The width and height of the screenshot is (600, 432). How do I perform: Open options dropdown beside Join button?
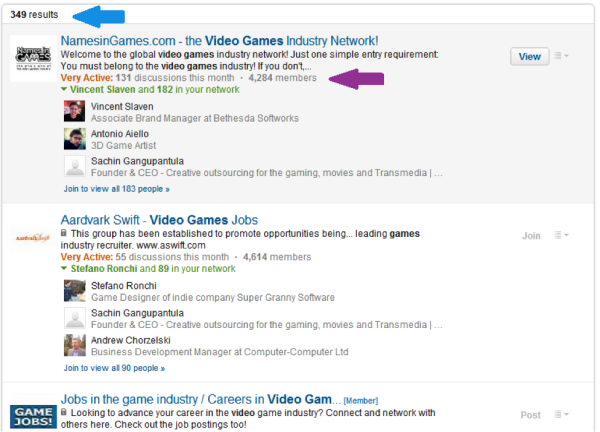tap(561, 235)
